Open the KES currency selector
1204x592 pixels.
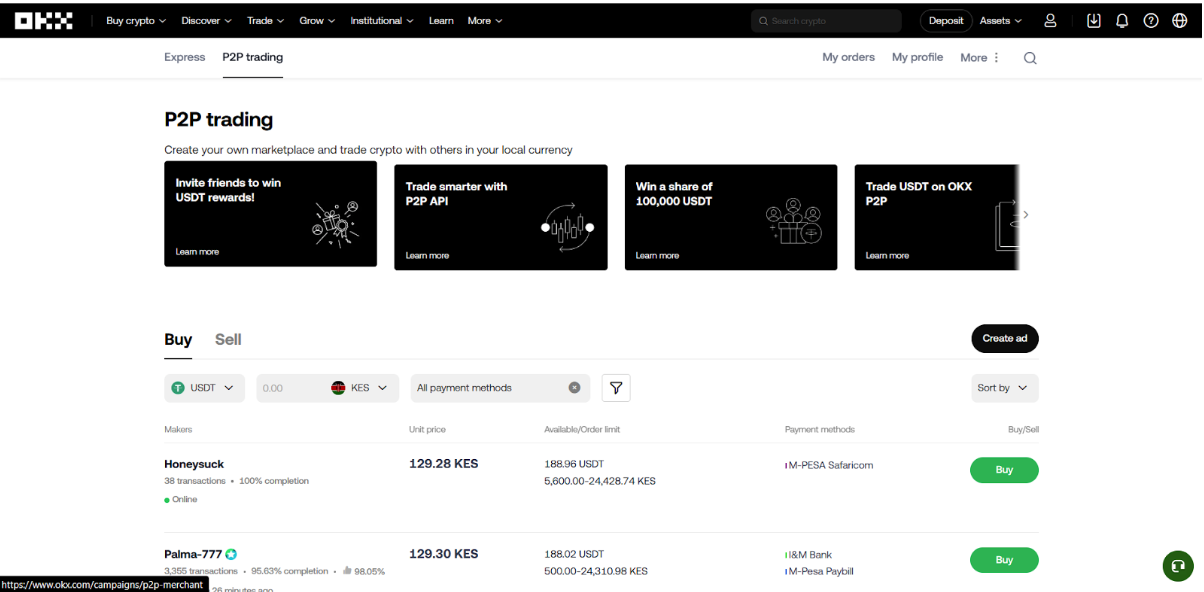click(x=360, y=388)
